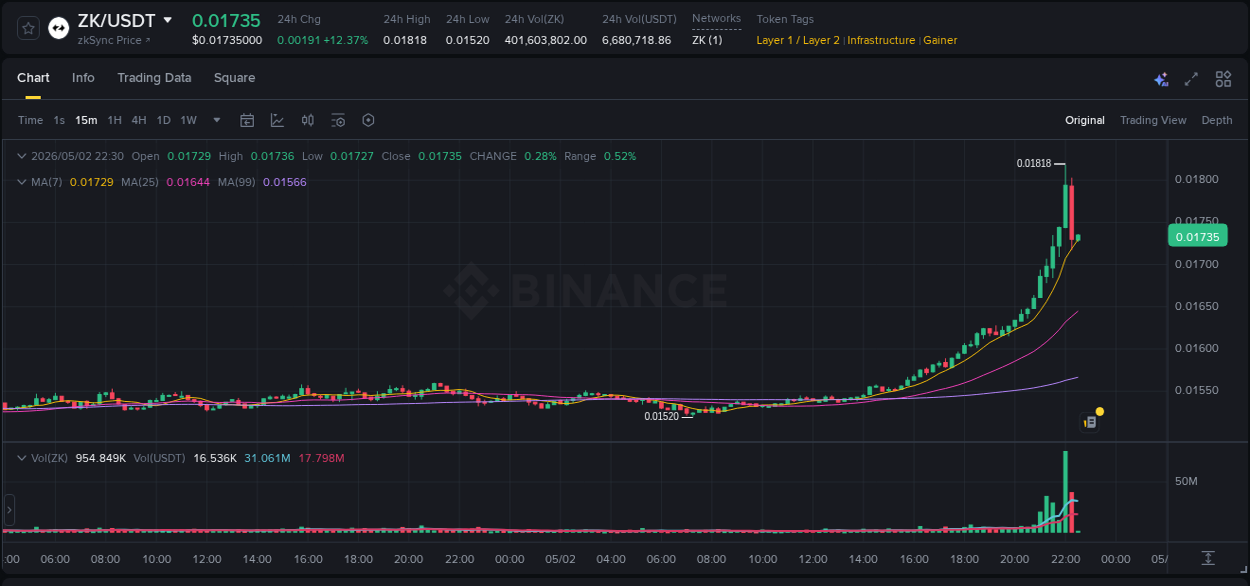1250x586 pixels.
Task: Click the yellow dot marker on chart
Action: coord(1100,411)
